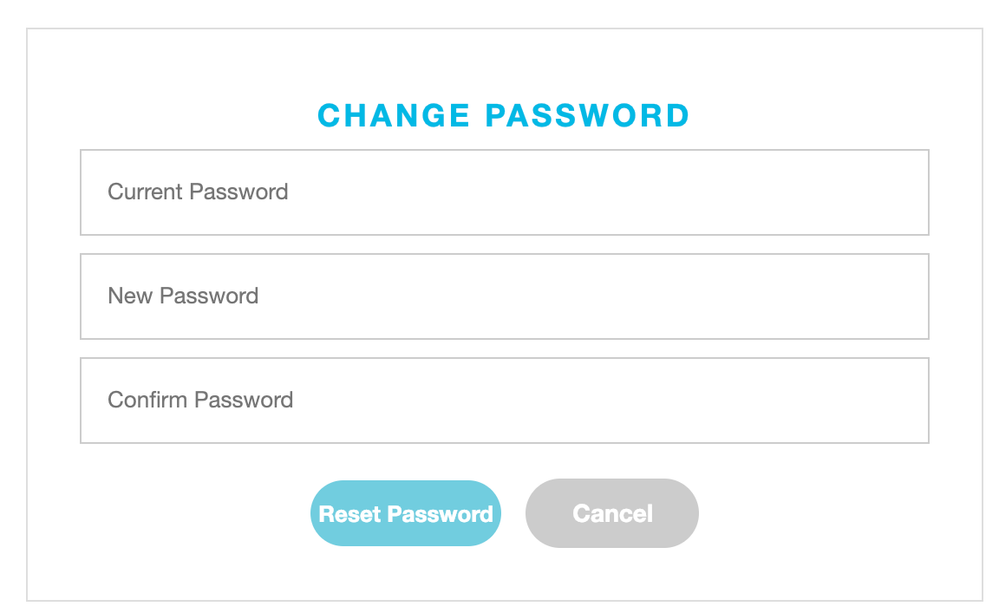Click the "New Password" placeholder text
Image resolution: width=999 pixels, height=612 pixels.
tap(183, 296)
